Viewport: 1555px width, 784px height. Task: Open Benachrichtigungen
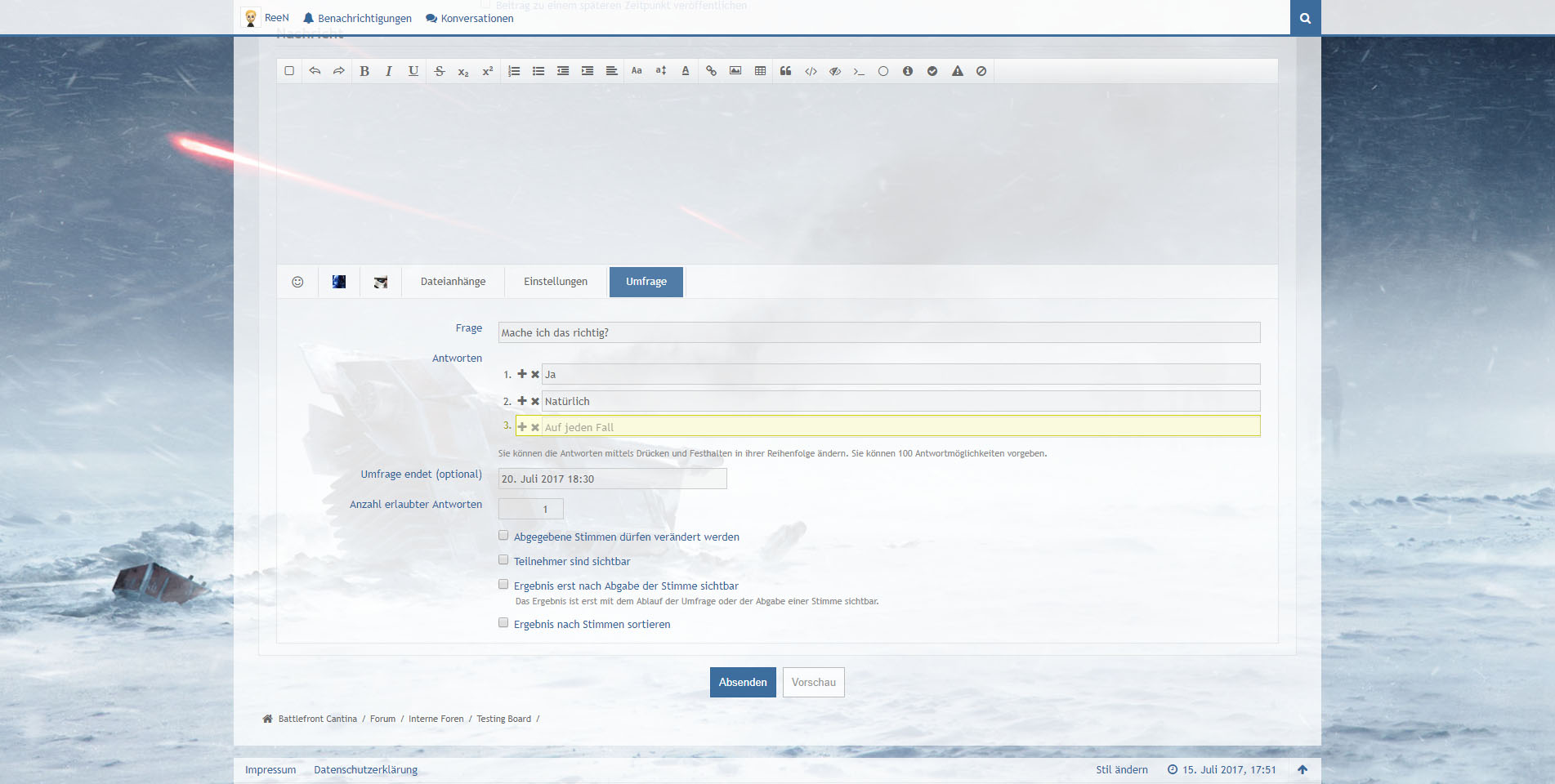(x=357, y=18)
